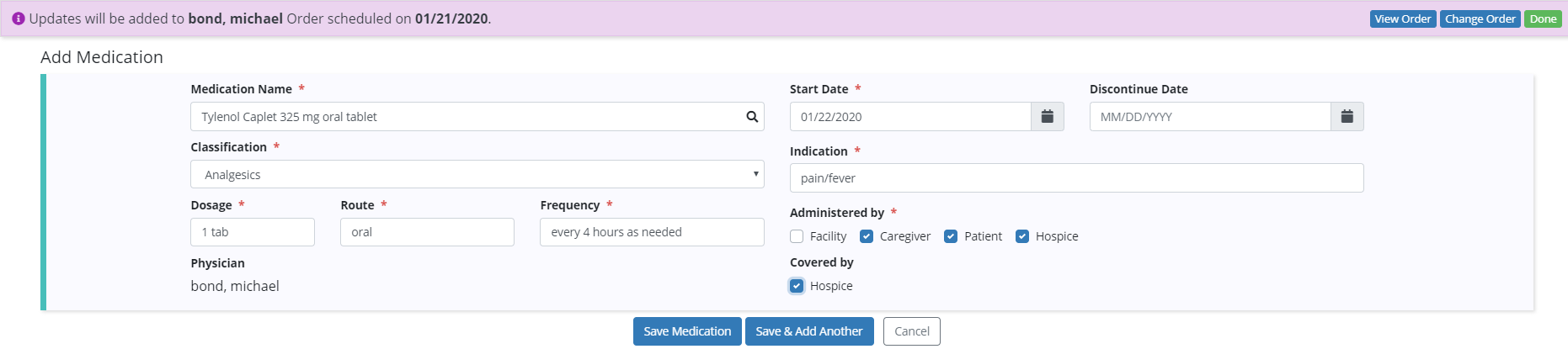Screen dimensions: 1568x349
Task: Open the Discontinue Date calendar picker
Action: 1347,117
